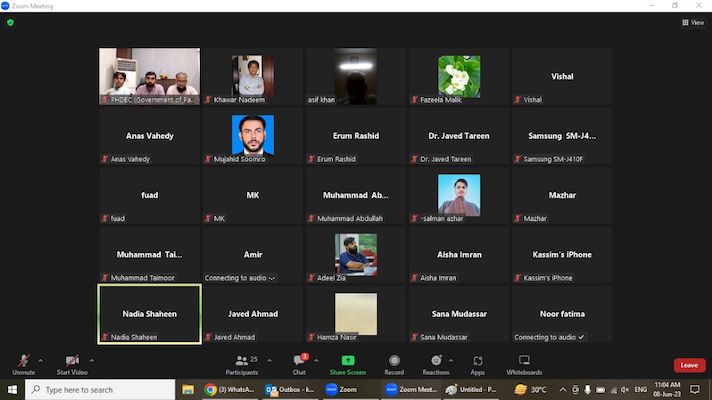This screenshot has height=400, width=712.
Task: Expand the arrow next to Participants
Action: [x=267, y=360]
